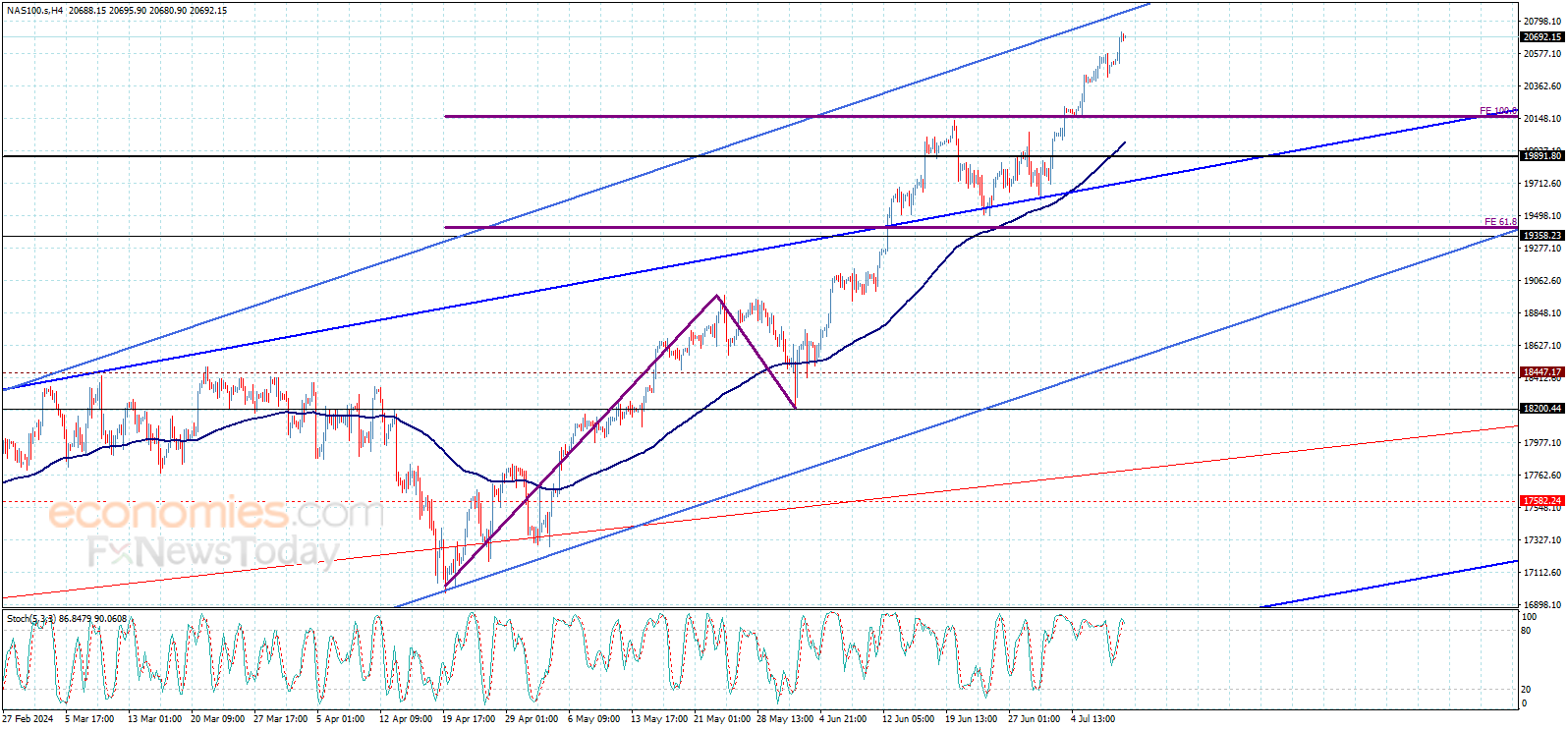The image size is (1568, 730).
Task: Click the "20798.10" price axis label
Action: click(1541, 22)
